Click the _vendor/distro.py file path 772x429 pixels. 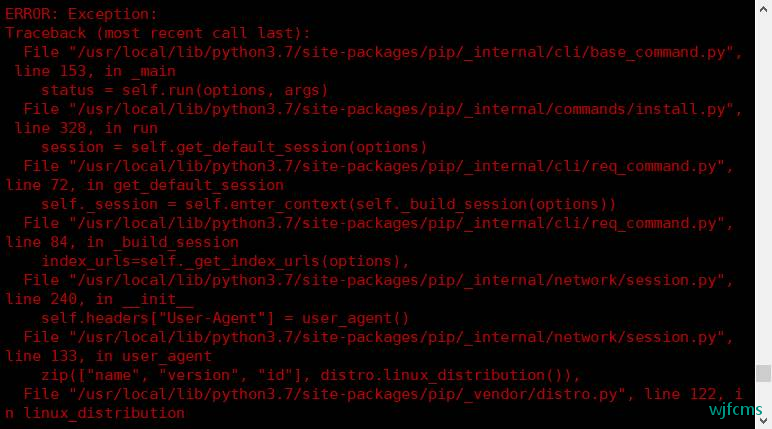[x=347, y=395]
